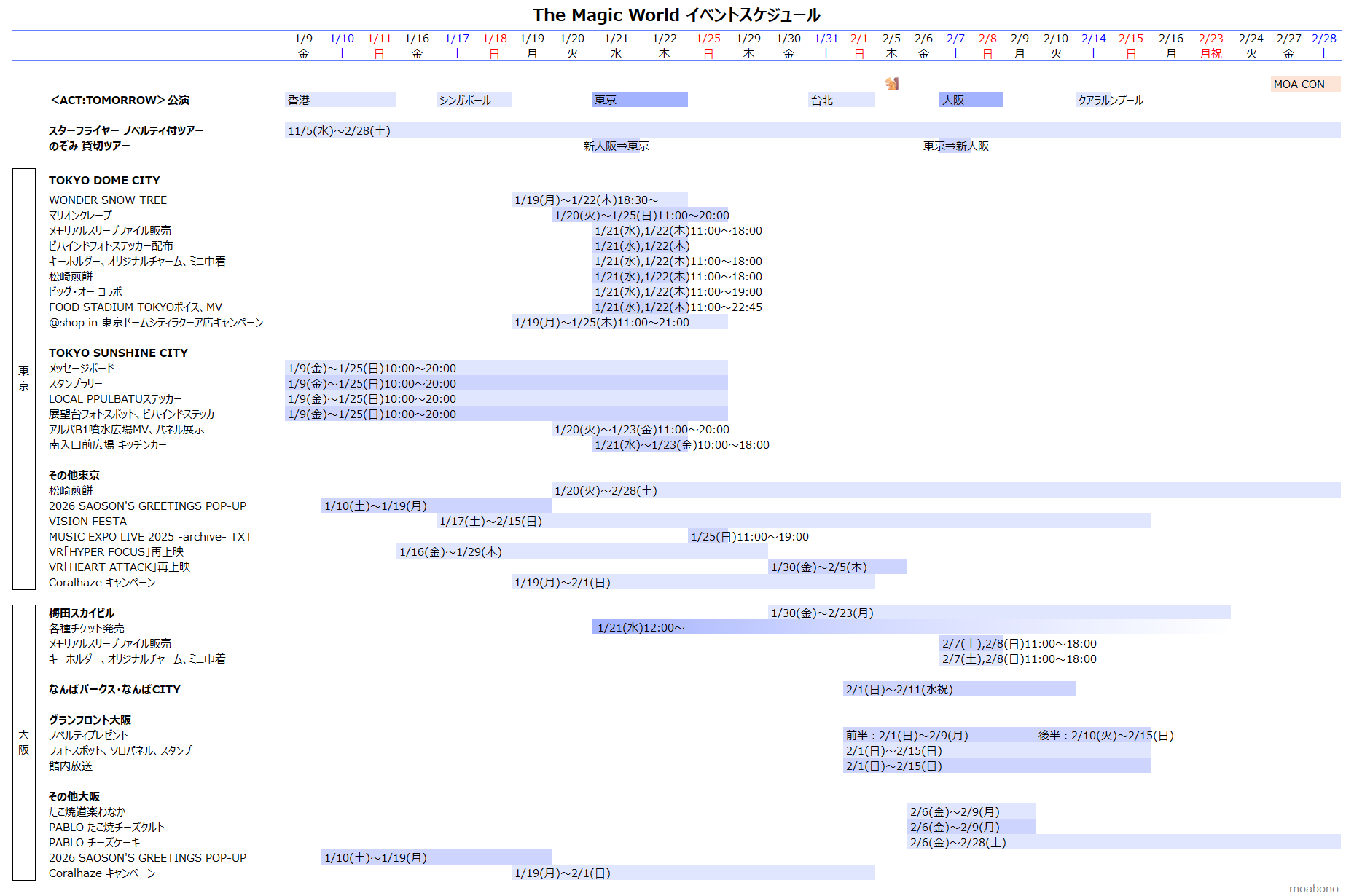Click the 梅田スカイビル 1/30–2/23 schedule bar
The width and height of the screenshot is (1354, 896).
pos(998,613)
